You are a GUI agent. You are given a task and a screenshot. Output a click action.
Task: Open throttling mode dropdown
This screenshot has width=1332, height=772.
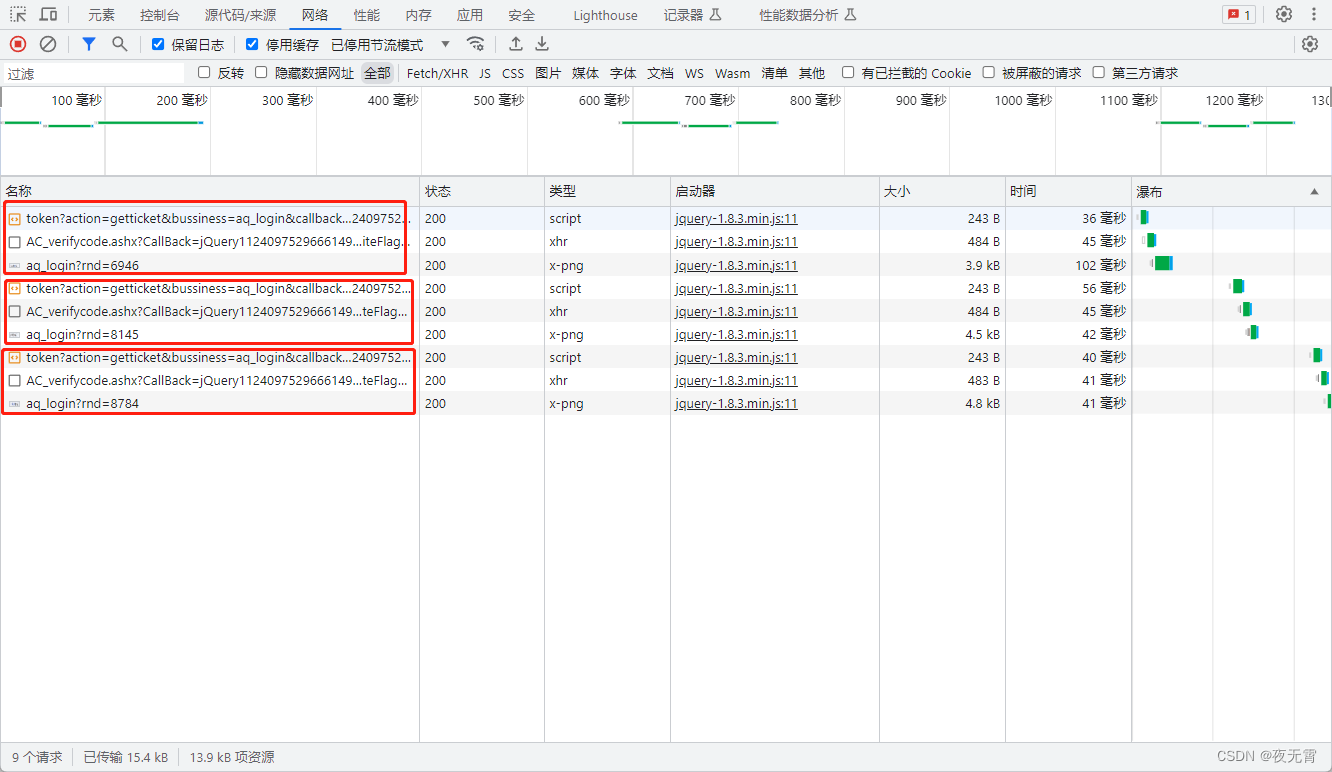(391, 45)
